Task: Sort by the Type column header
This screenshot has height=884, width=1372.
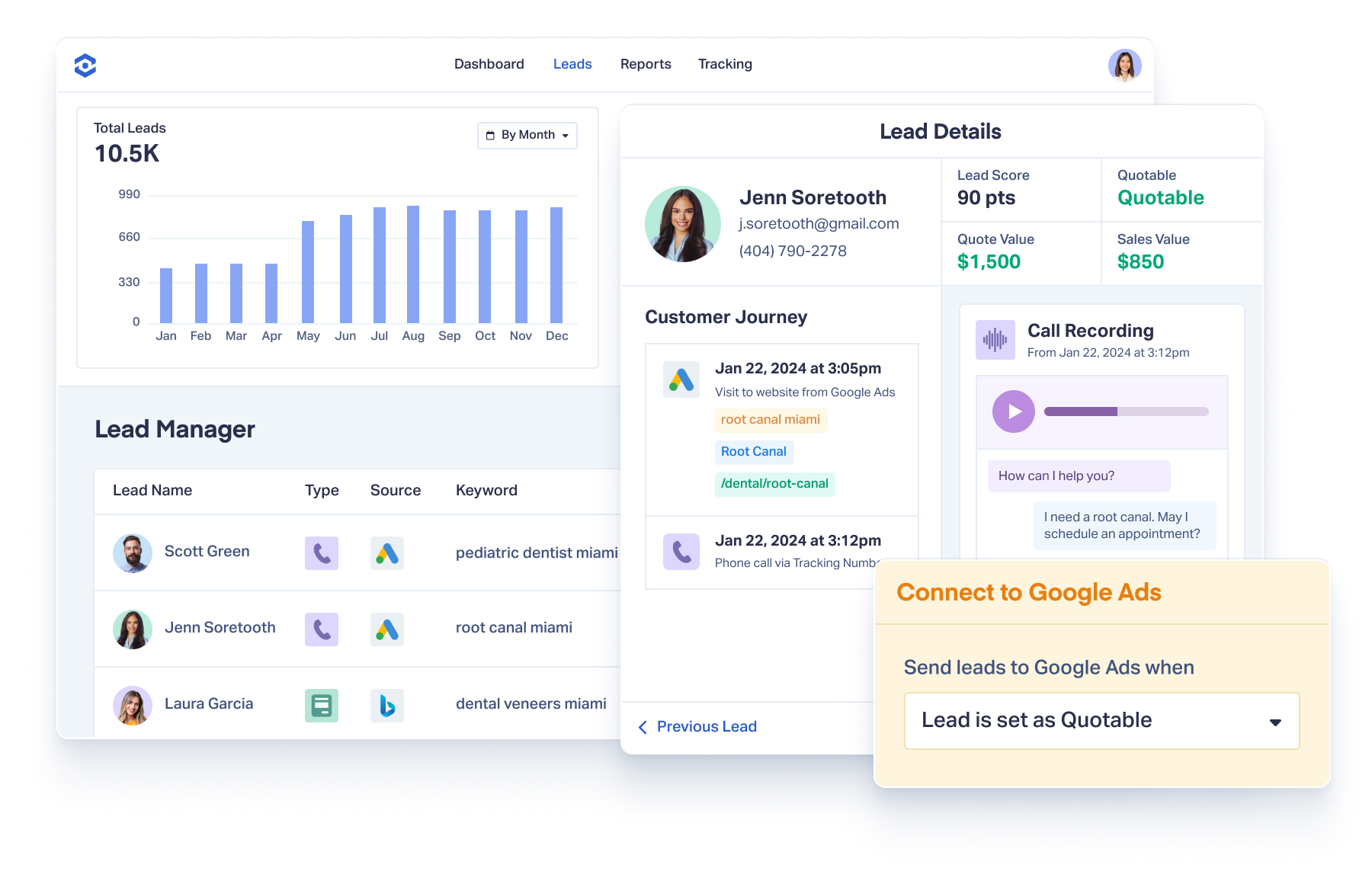Action: [x=322, y=490]
